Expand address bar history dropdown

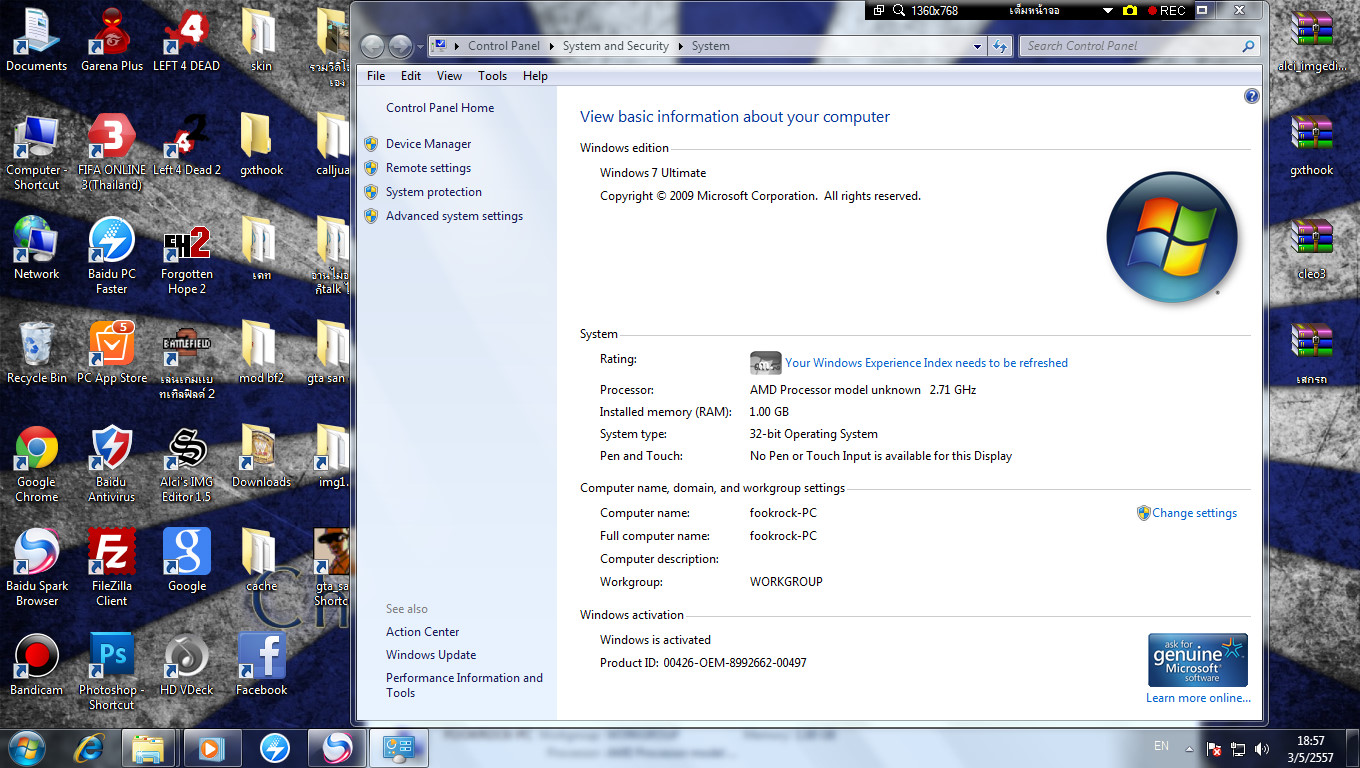click(977, 46)
